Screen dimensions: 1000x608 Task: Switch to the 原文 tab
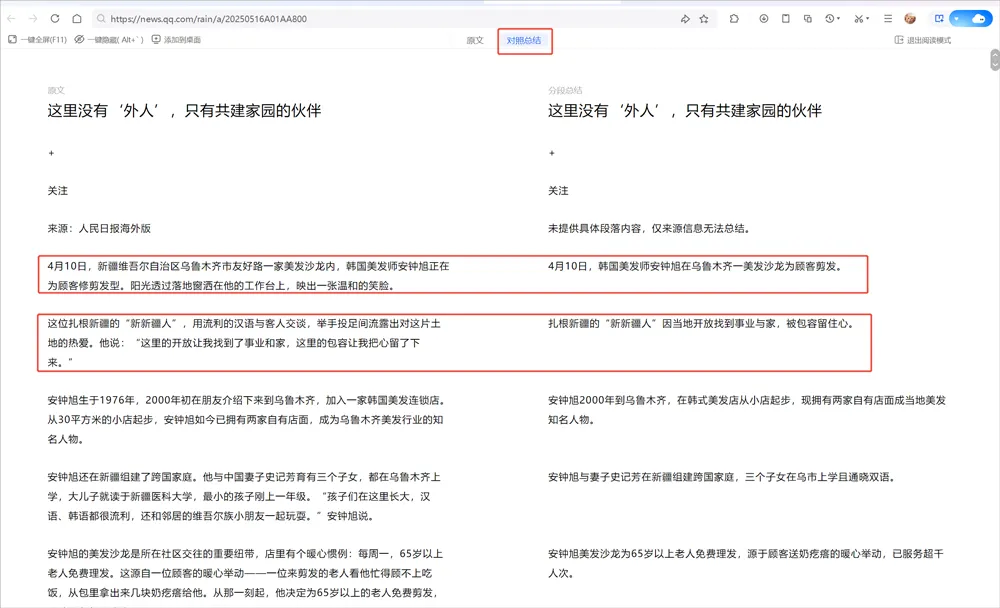[x=475, y=40]
